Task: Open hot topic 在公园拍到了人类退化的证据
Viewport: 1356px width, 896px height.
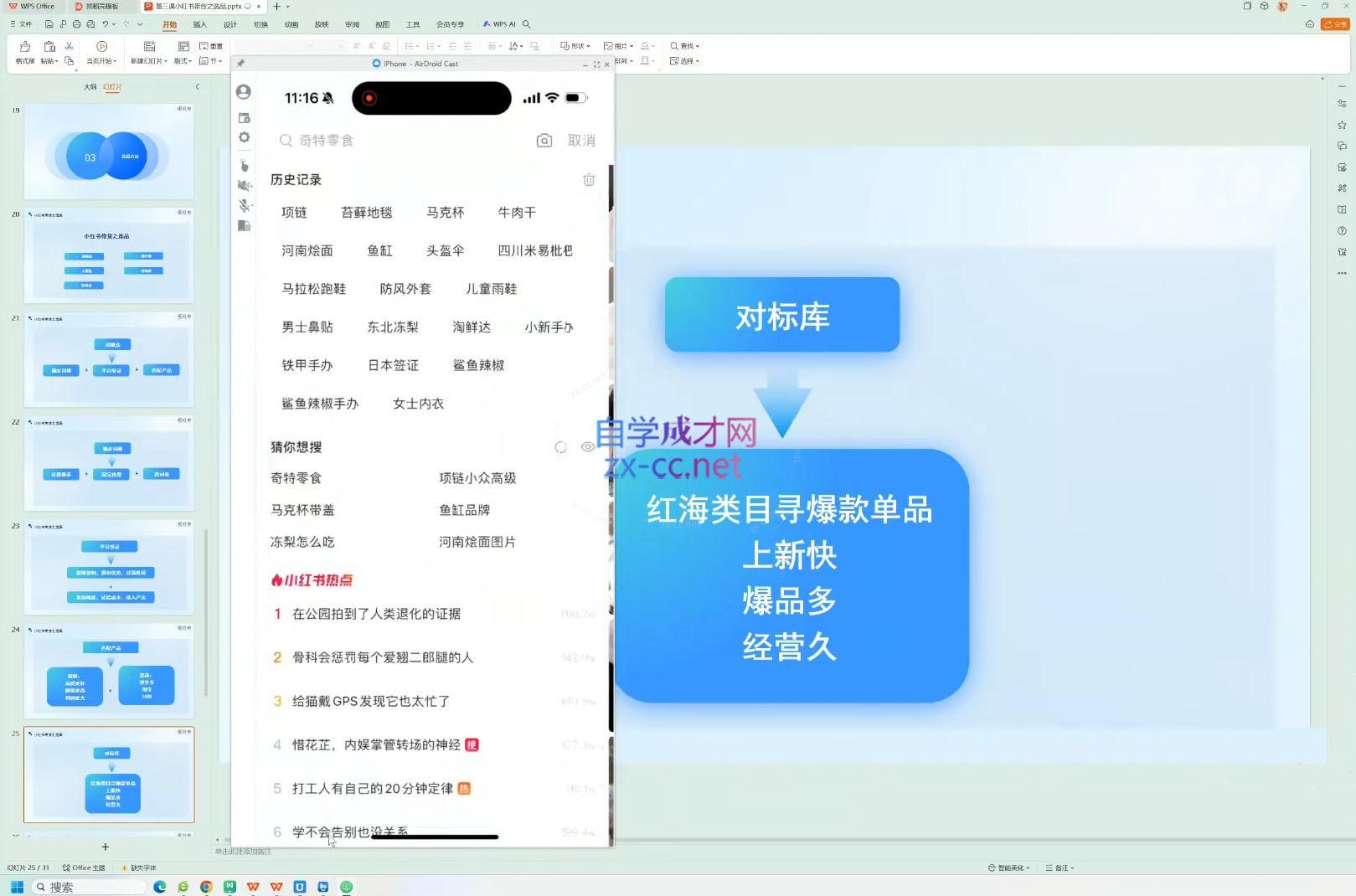Action: click(375, 613)
